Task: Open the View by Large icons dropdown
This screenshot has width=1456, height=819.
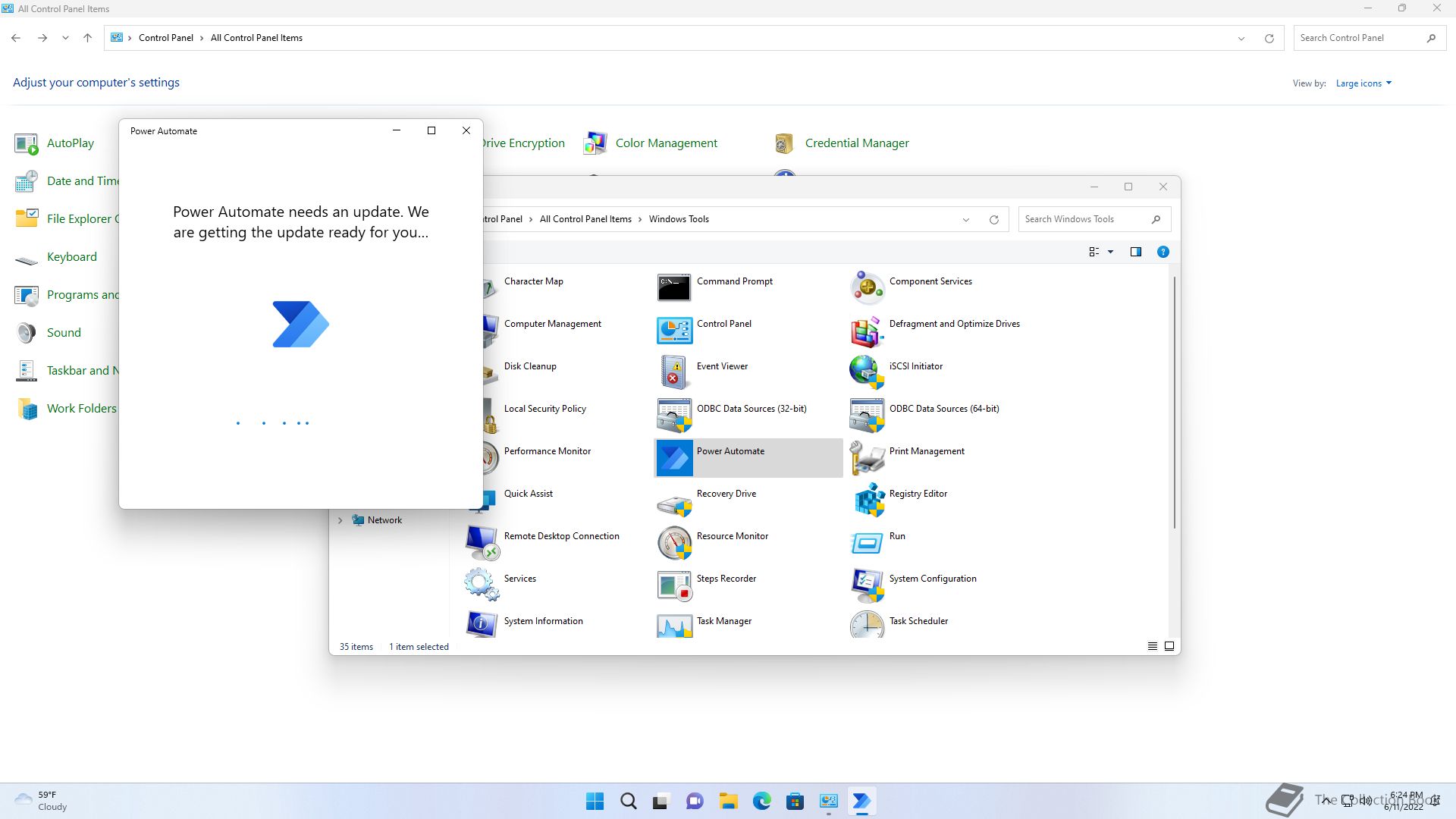Action: point(1363,83)
